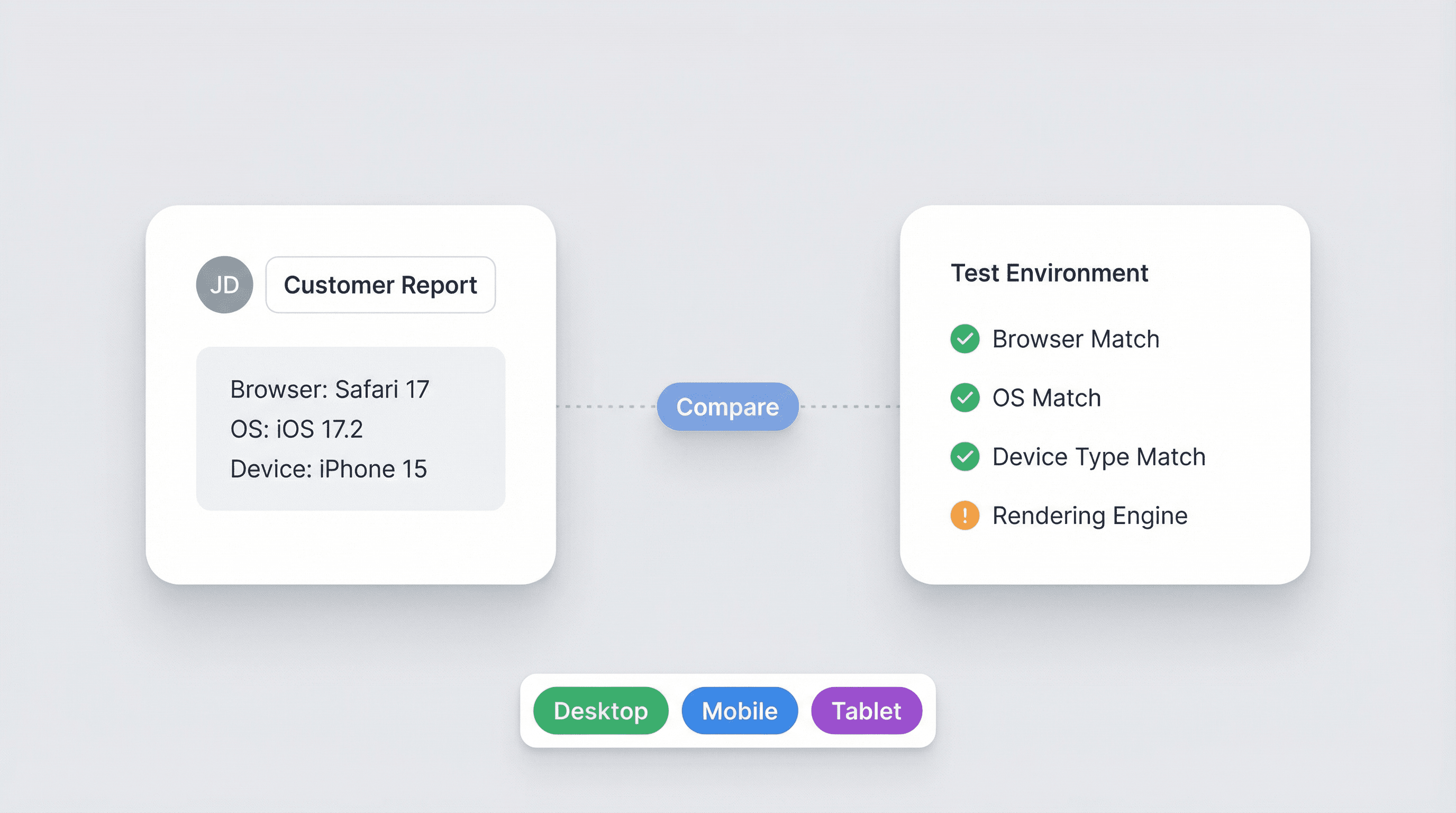1456x813 pixels.
Task: Click the Device Type Match label
Action: coord(1099,456)
